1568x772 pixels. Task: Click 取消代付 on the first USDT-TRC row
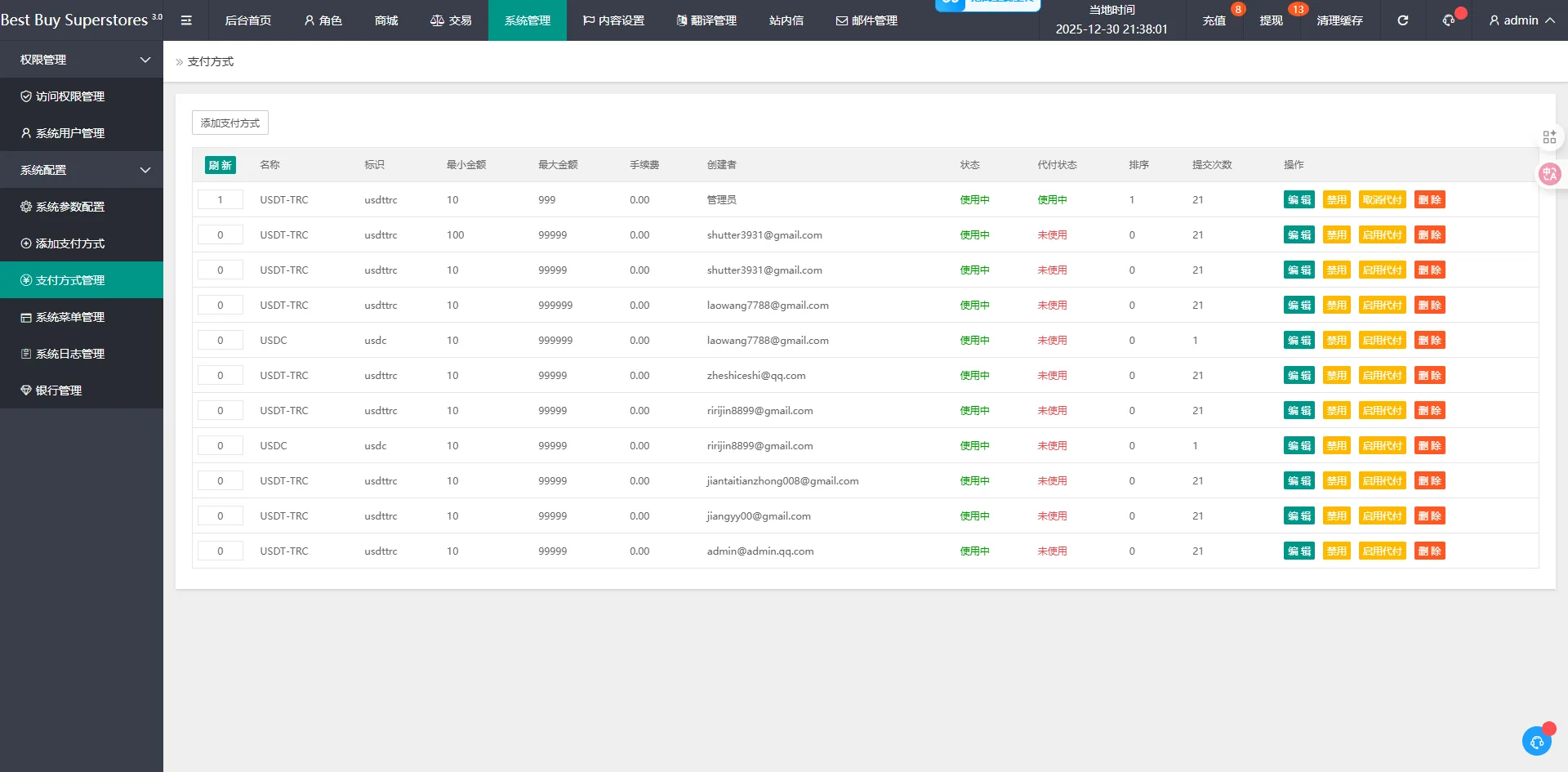click(1382, 200)
